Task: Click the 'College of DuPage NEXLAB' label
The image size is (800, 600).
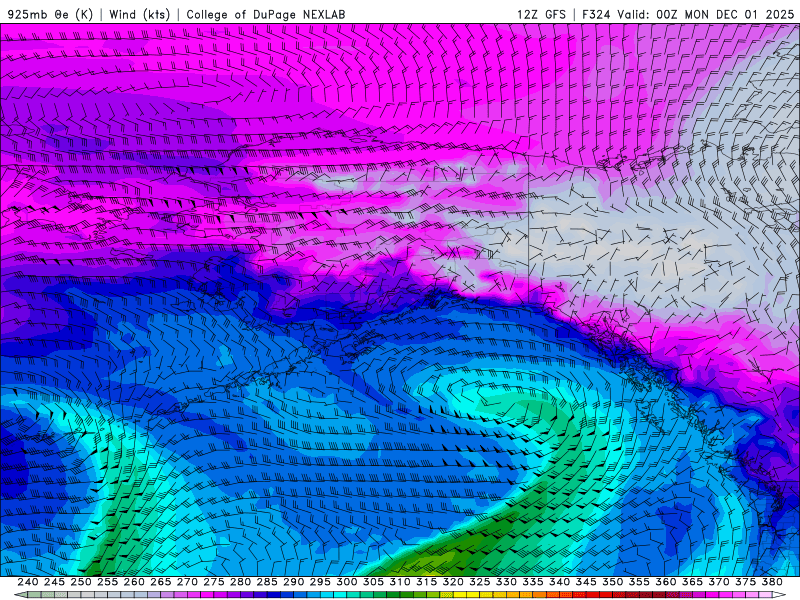Action: pyautogui.click(x=266, y=14)
